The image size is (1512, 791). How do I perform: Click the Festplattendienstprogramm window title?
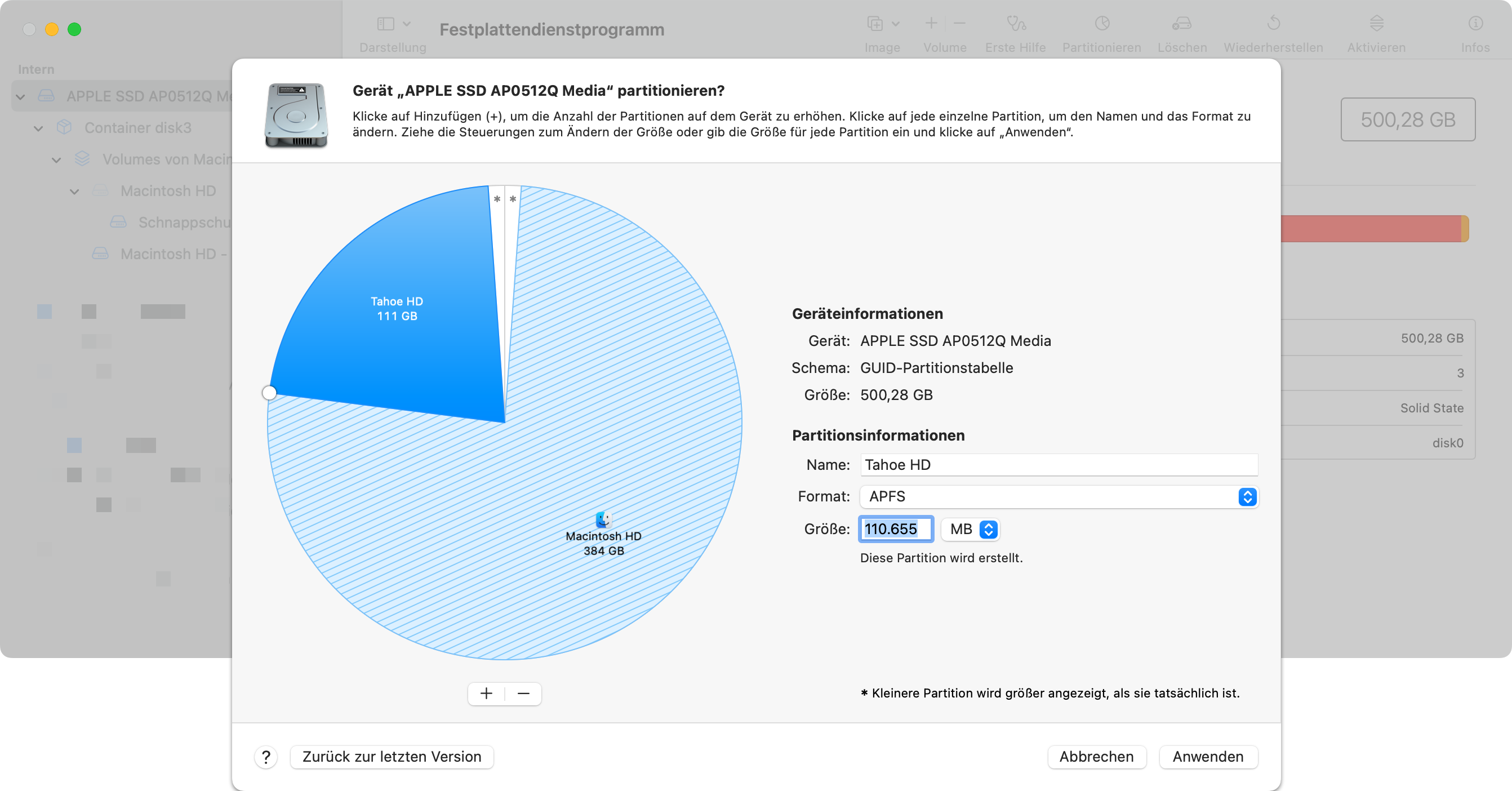[x=552, y=29]
